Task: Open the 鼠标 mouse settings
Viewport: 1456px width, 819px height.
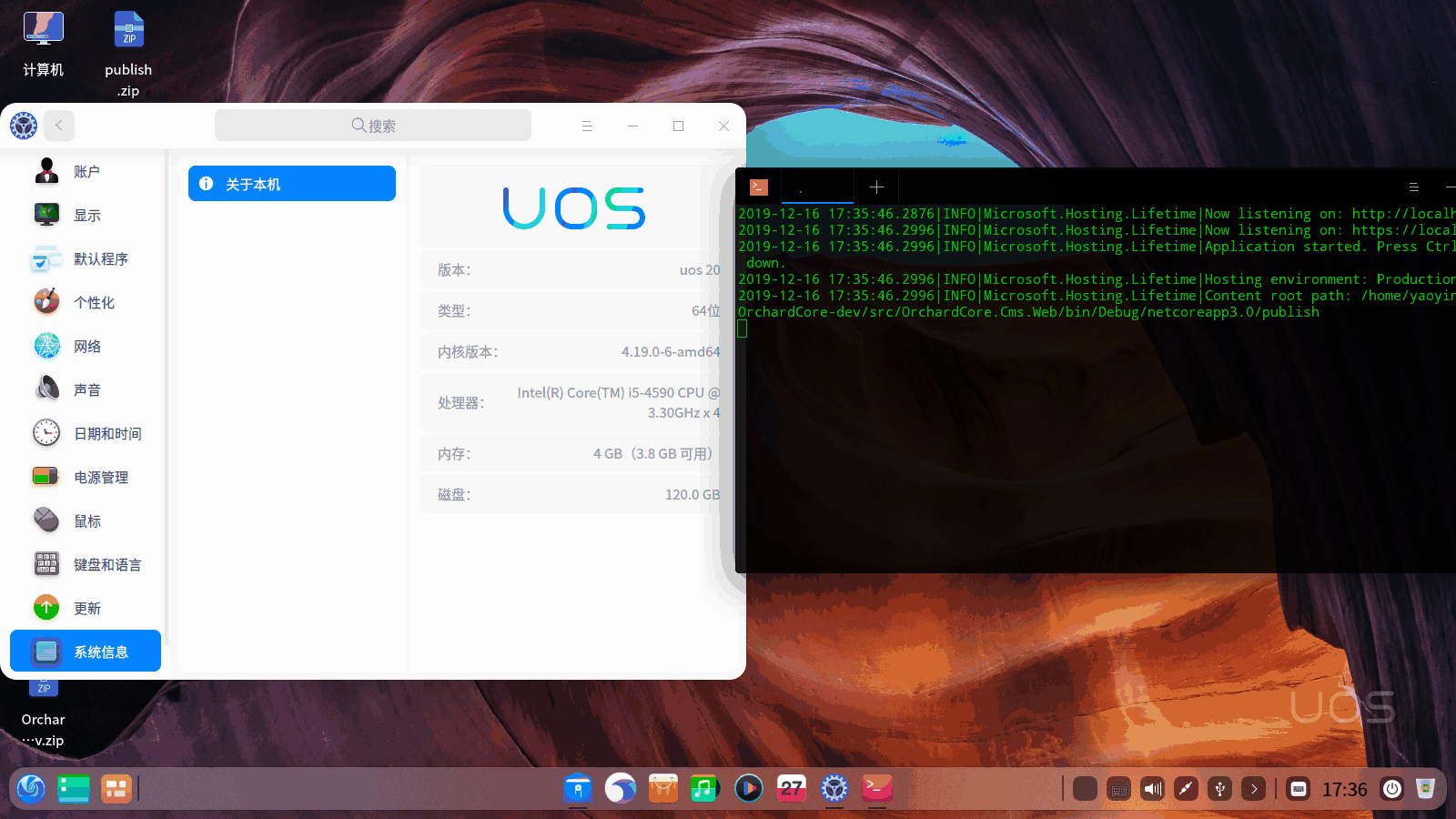Action: point(86,521)
